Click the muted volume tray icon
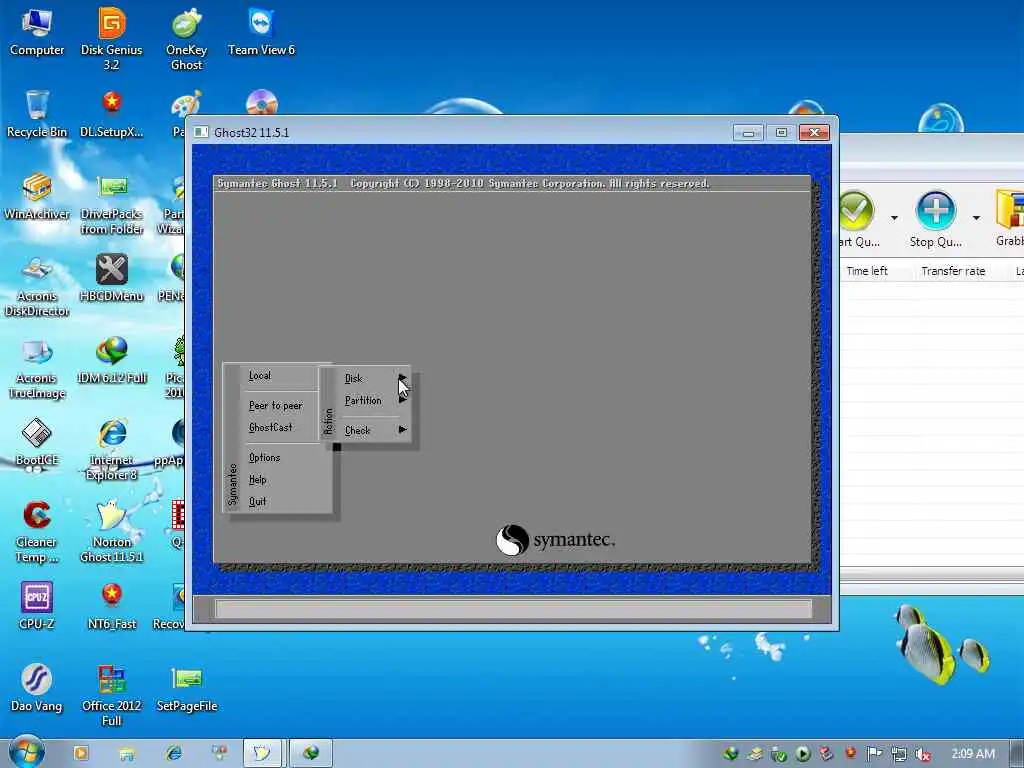This screenshot has width=1024, height=768. click(923, 754)
